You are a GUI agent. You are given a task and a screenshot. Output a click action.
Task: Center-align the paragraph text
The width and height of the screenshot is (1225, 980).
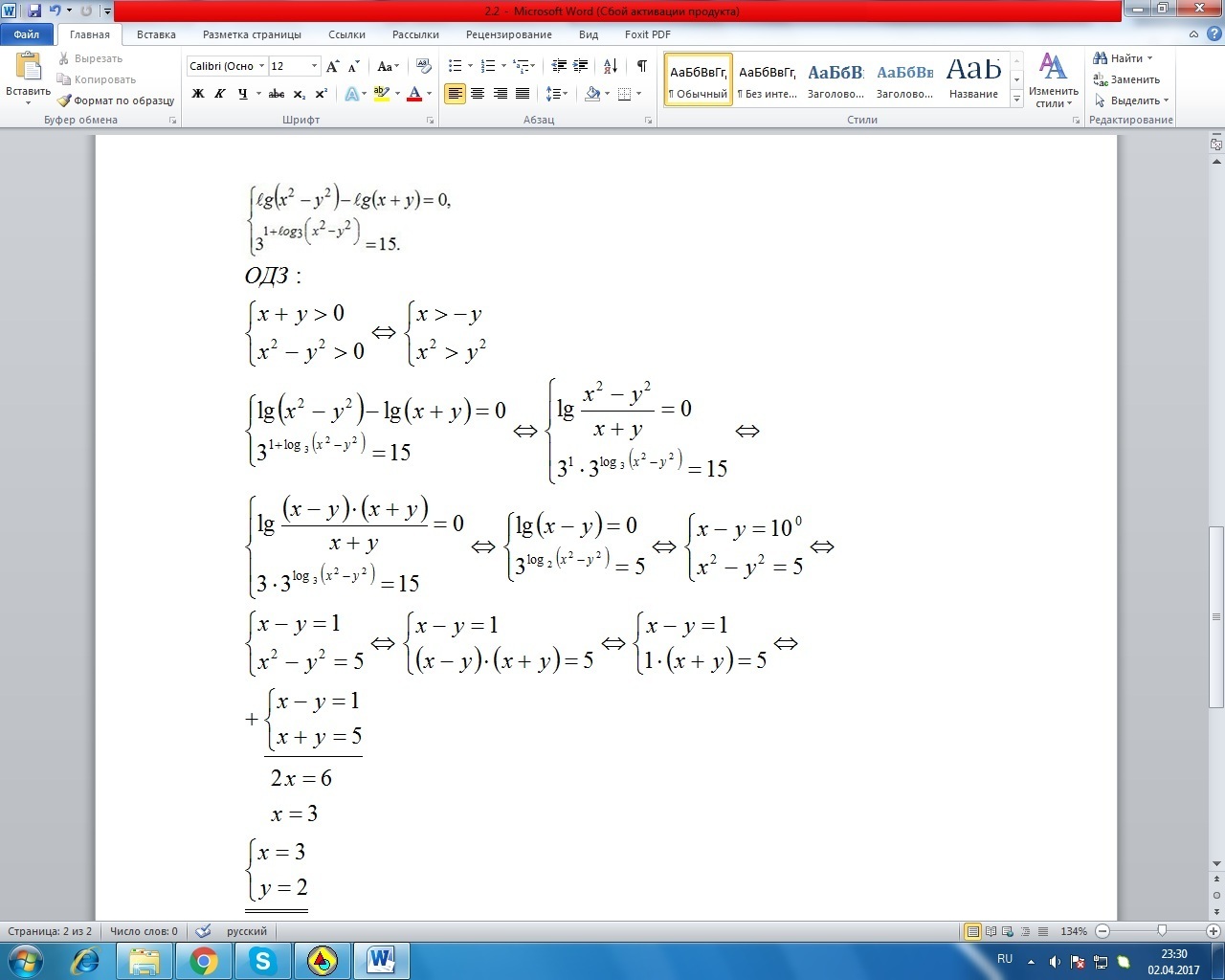coord(478,94)
